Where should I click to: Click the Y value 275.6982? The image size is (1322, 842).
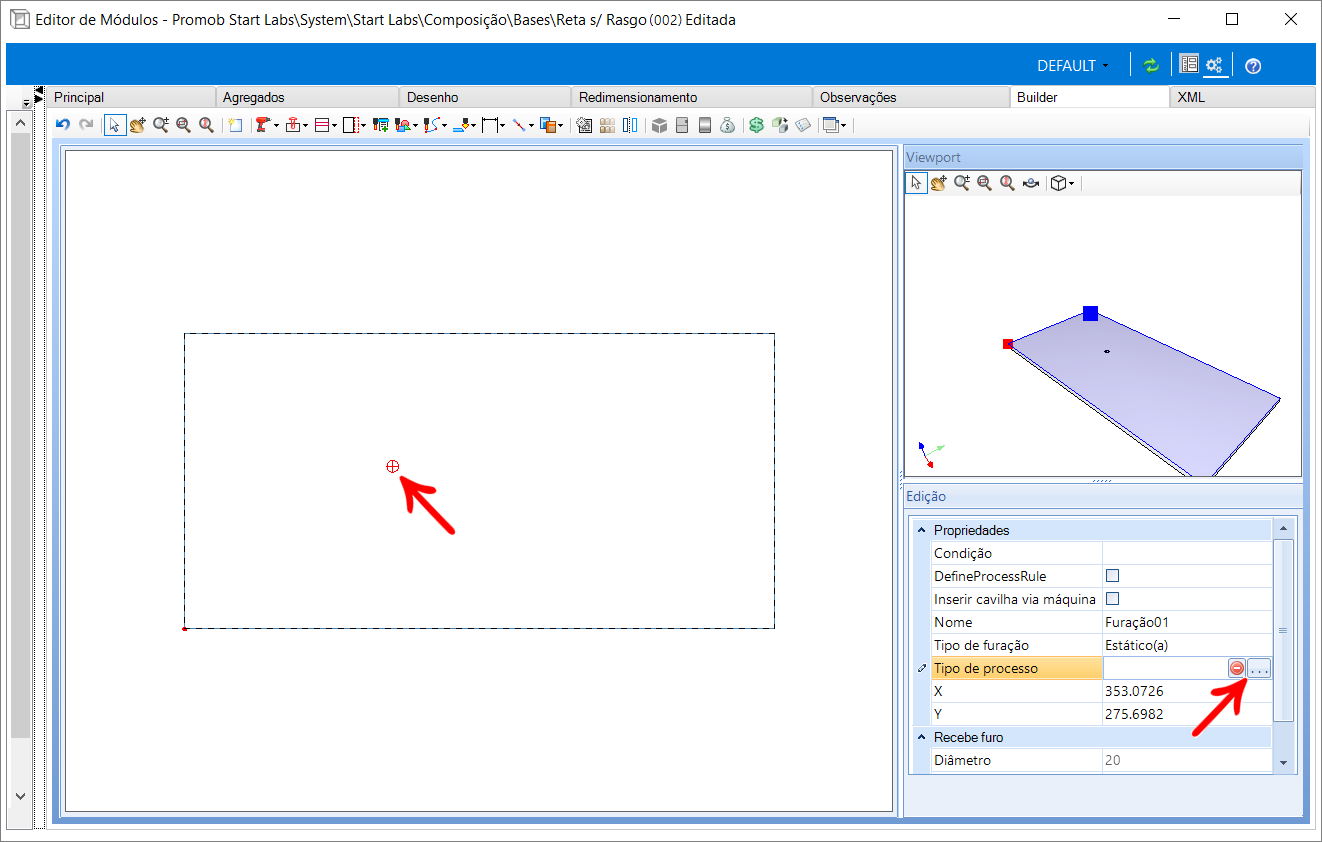pos(1187,714)
